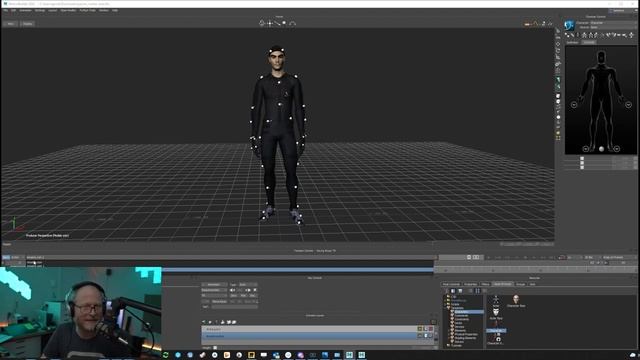Open the Animation menu
Viewport: 640px width, 360px height.
pyautogui.click(x=25, y=10)
